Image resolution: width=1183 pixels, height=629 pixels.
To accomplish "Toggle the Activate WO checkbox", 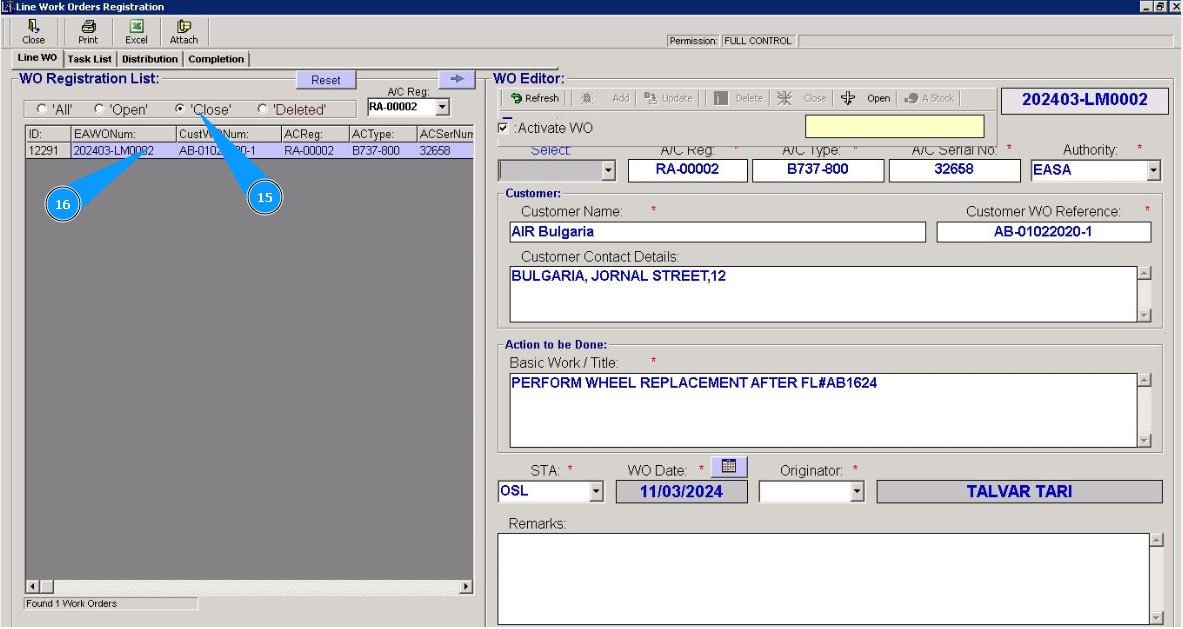I will coord(504,128).
